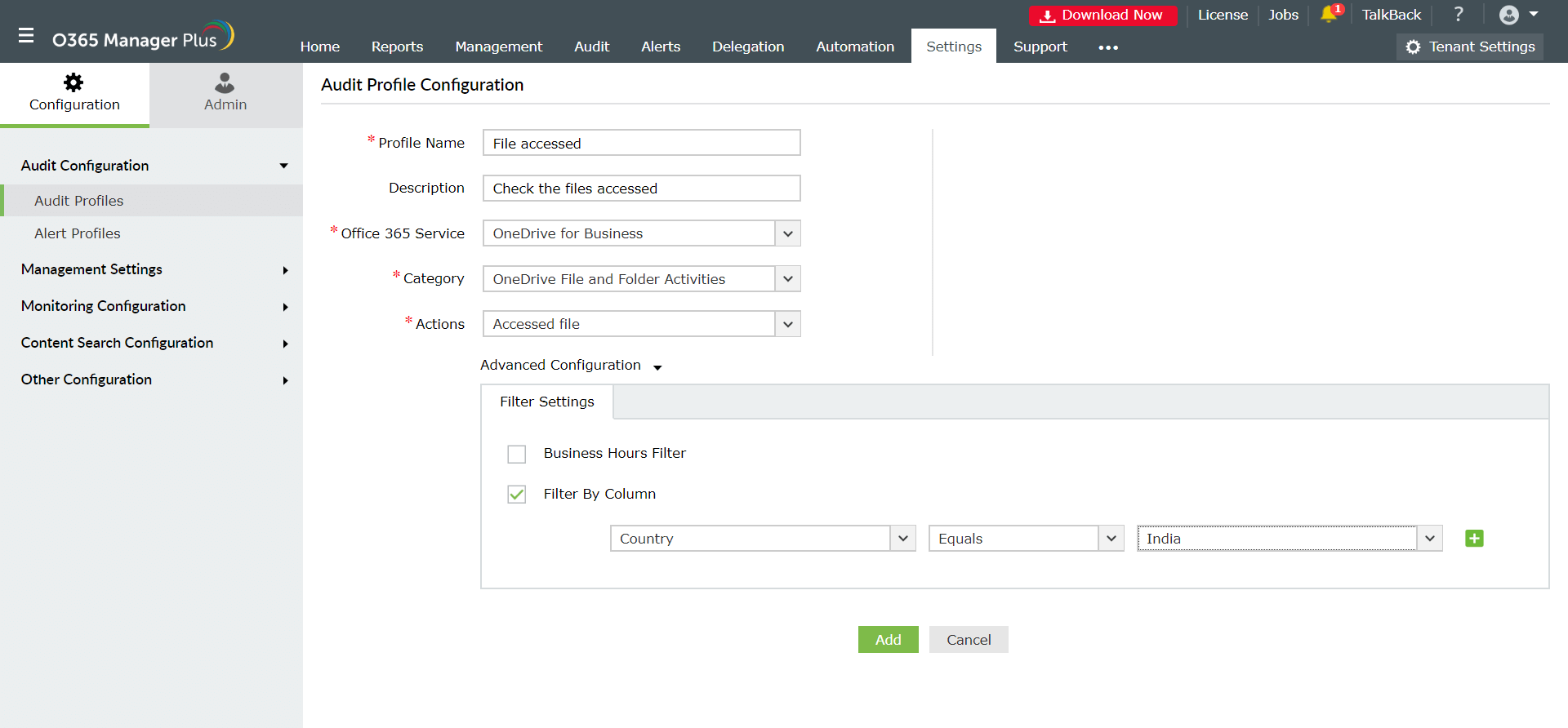This screenshot has height=728, width=1568.
Task: Select the Configuration sidebar tab
Action: 74,95
